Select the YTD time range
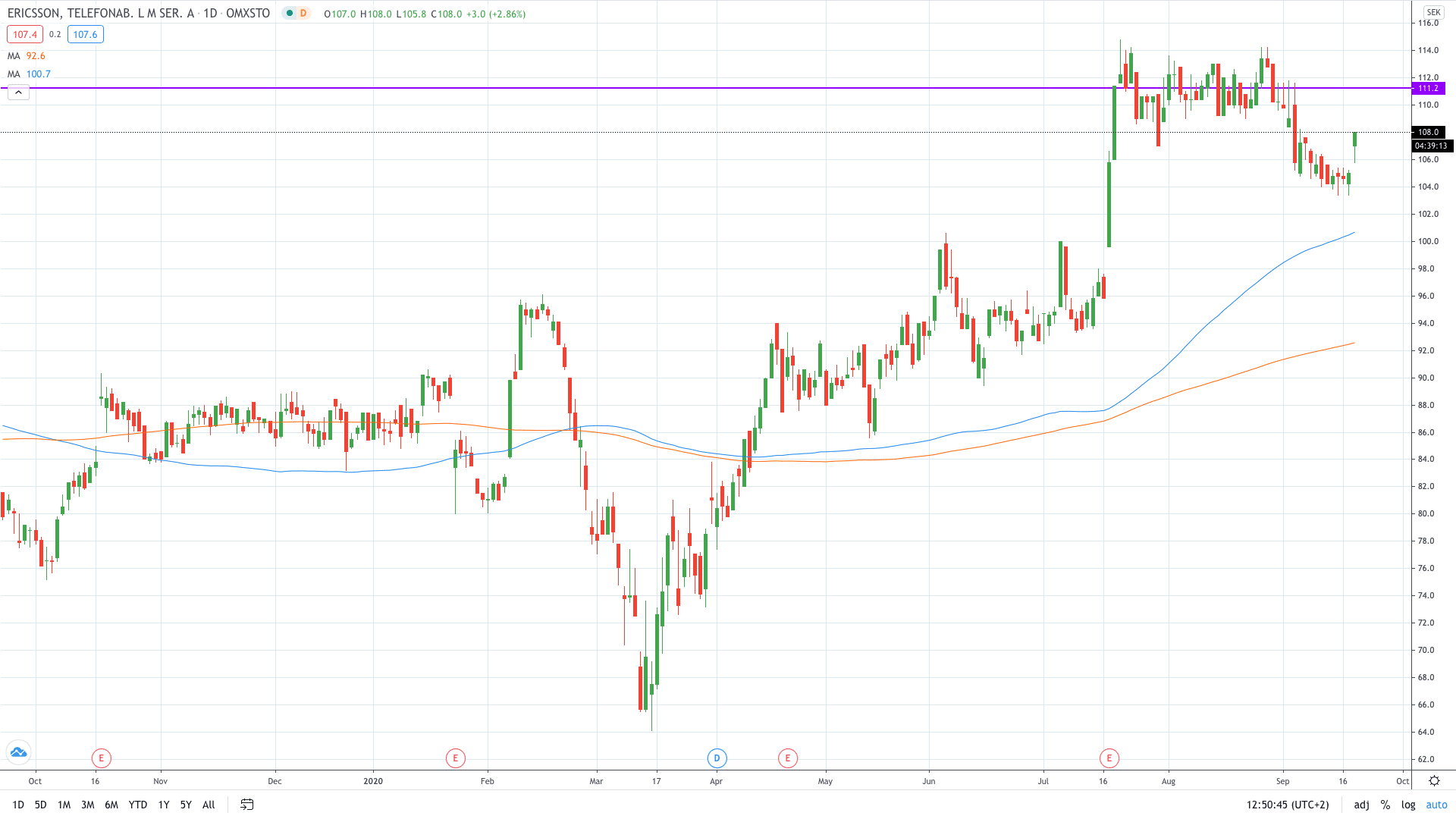 (138, 805)
